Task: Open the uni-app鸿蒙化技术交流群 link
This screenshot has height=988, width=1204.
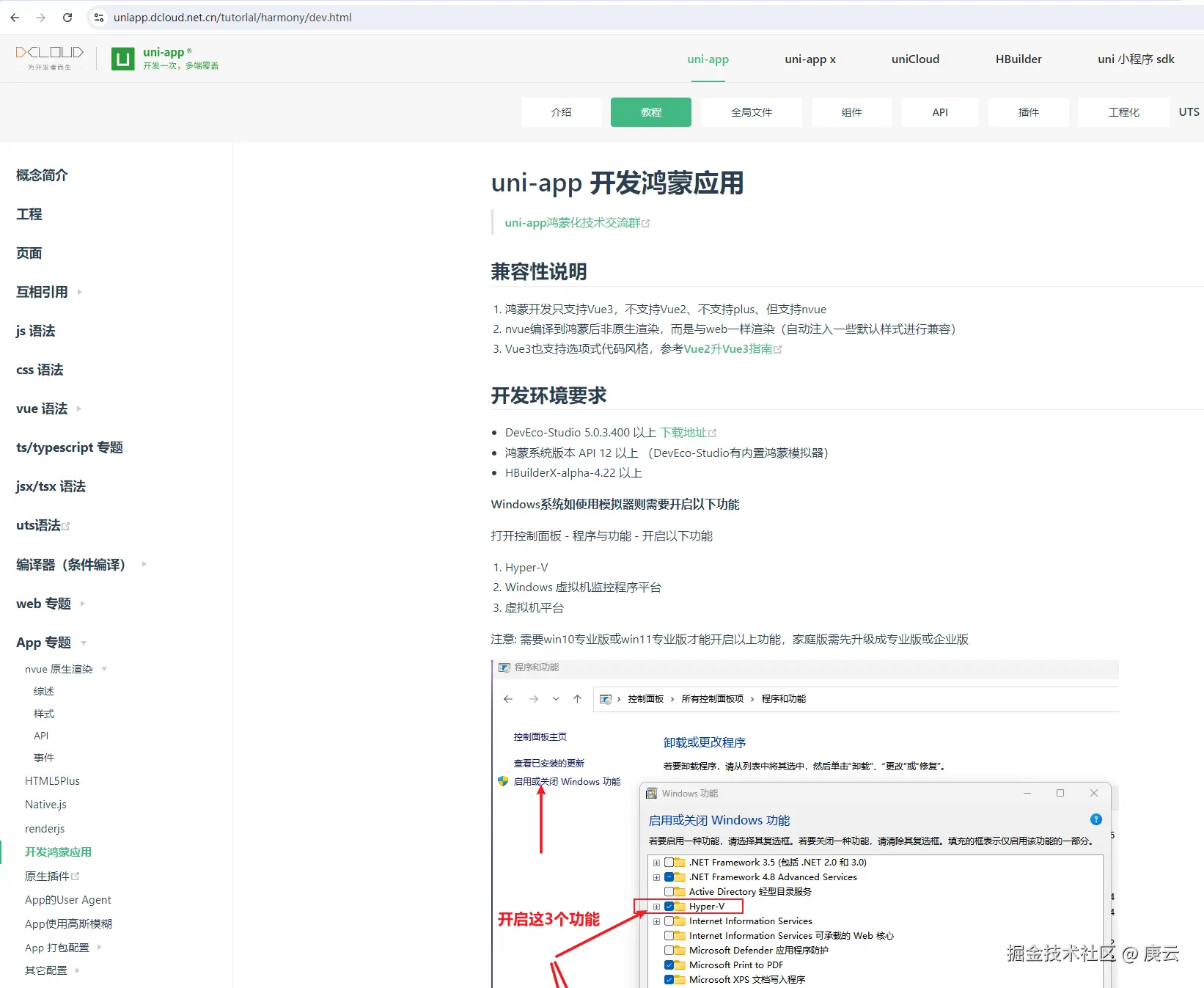Action: [x=577, y=223]
